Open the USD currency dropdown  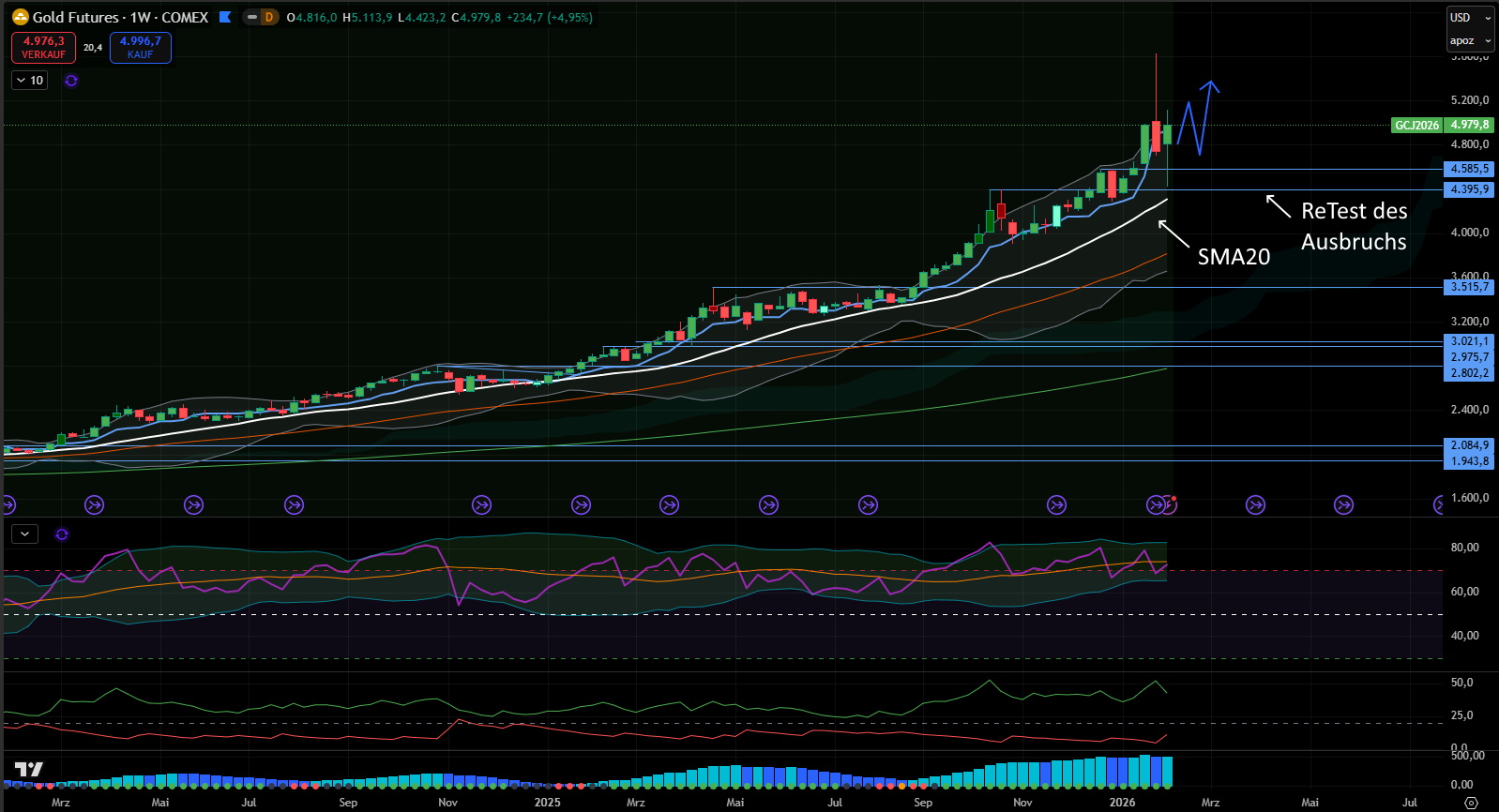pyautogui.click(x=1469, y=18)
